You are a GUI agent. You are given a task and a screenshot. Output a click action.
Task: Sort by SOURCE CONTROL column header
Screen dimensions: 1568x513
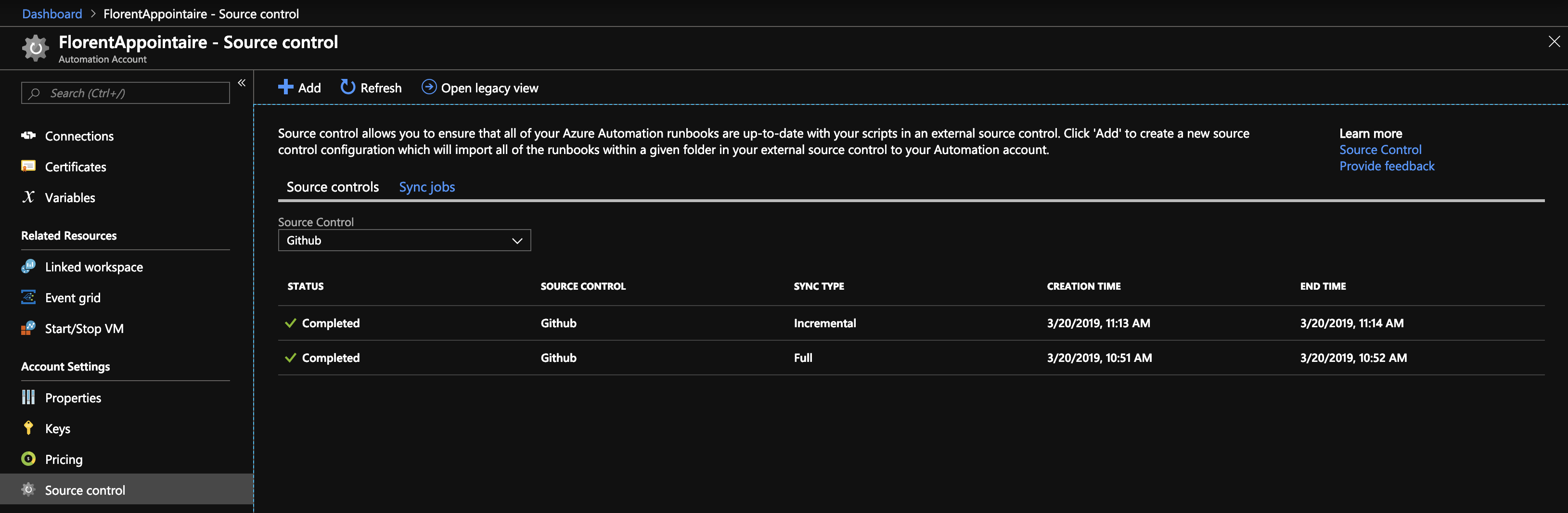(x=582, y=286)
